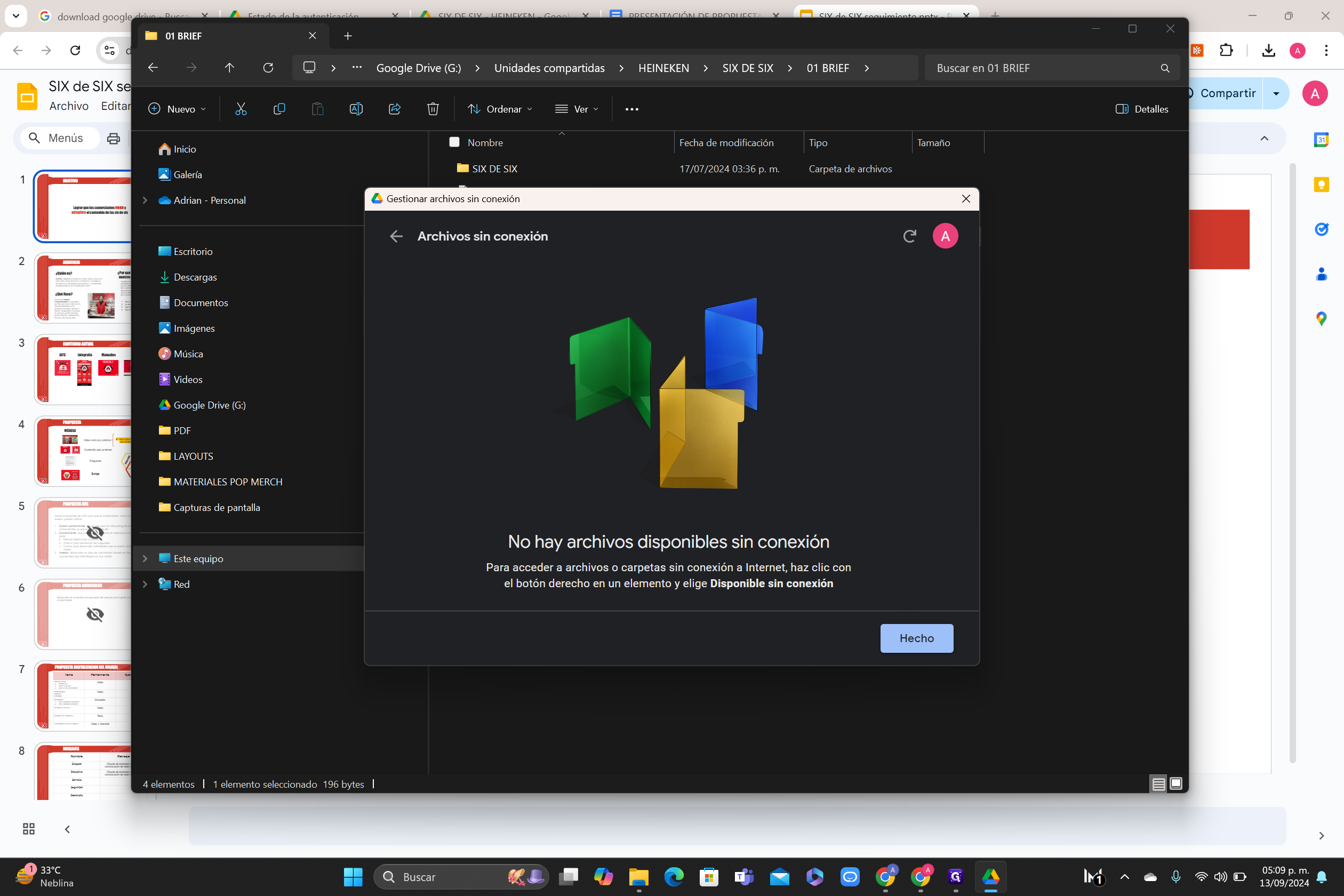Open the Compartir dropdown arrow in Slides
This screenshot has height=896, width=1344.
coord(1275,93)
